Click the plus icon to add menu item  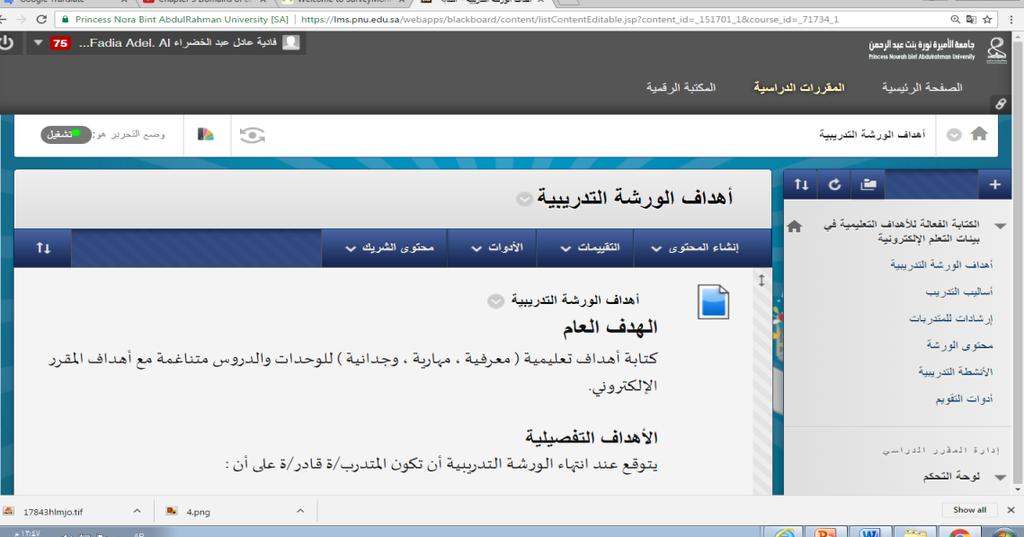click(995, 185)
